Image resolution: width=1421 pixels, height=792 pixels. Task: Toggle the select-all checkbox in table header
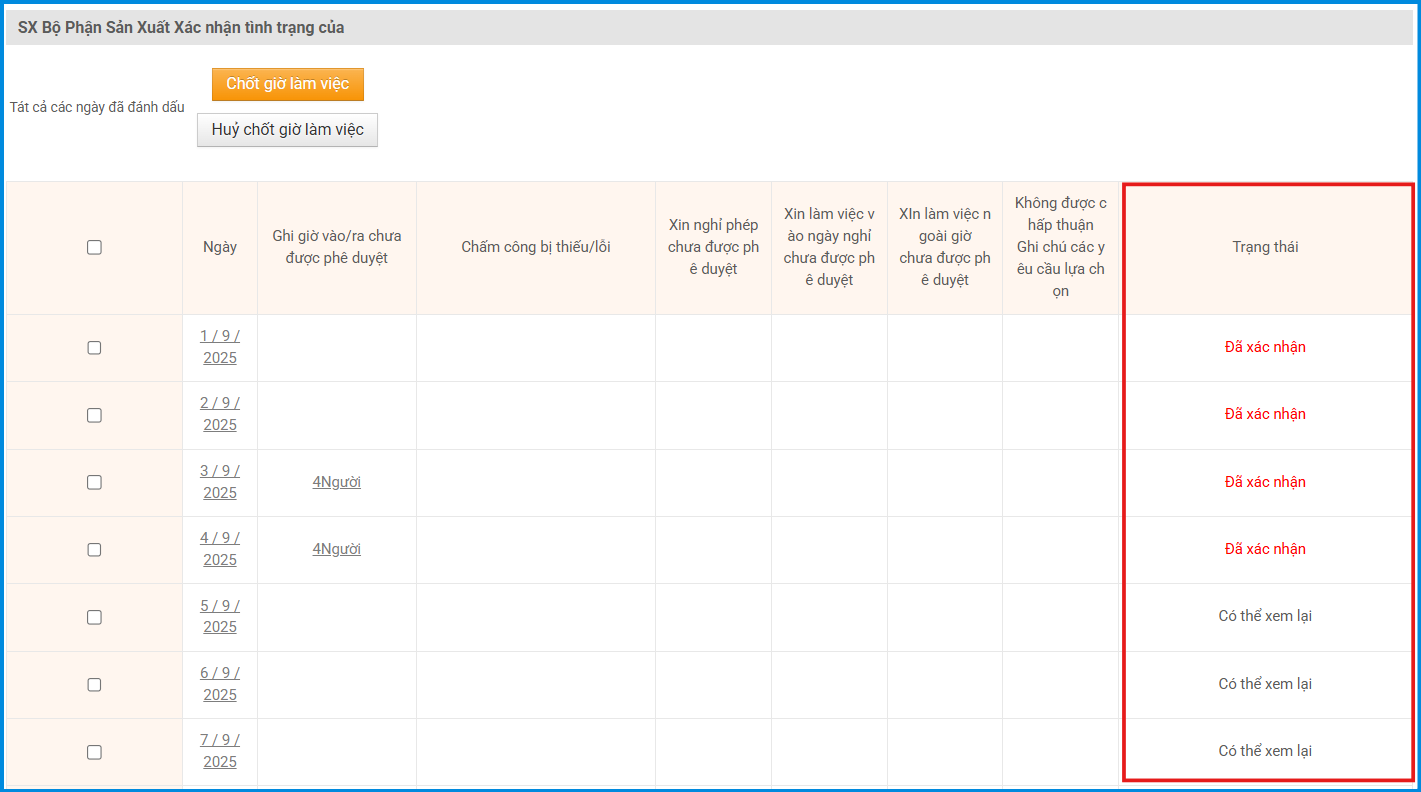(94, 247)
